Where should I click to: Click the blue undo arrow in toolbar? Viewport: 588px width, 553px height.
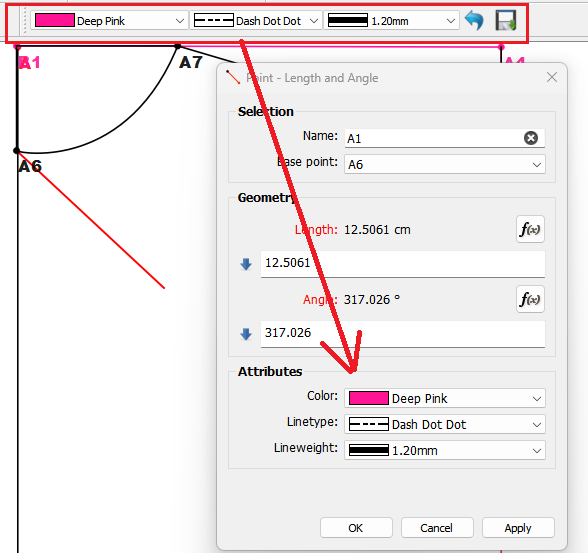click(x=474, y=20)
